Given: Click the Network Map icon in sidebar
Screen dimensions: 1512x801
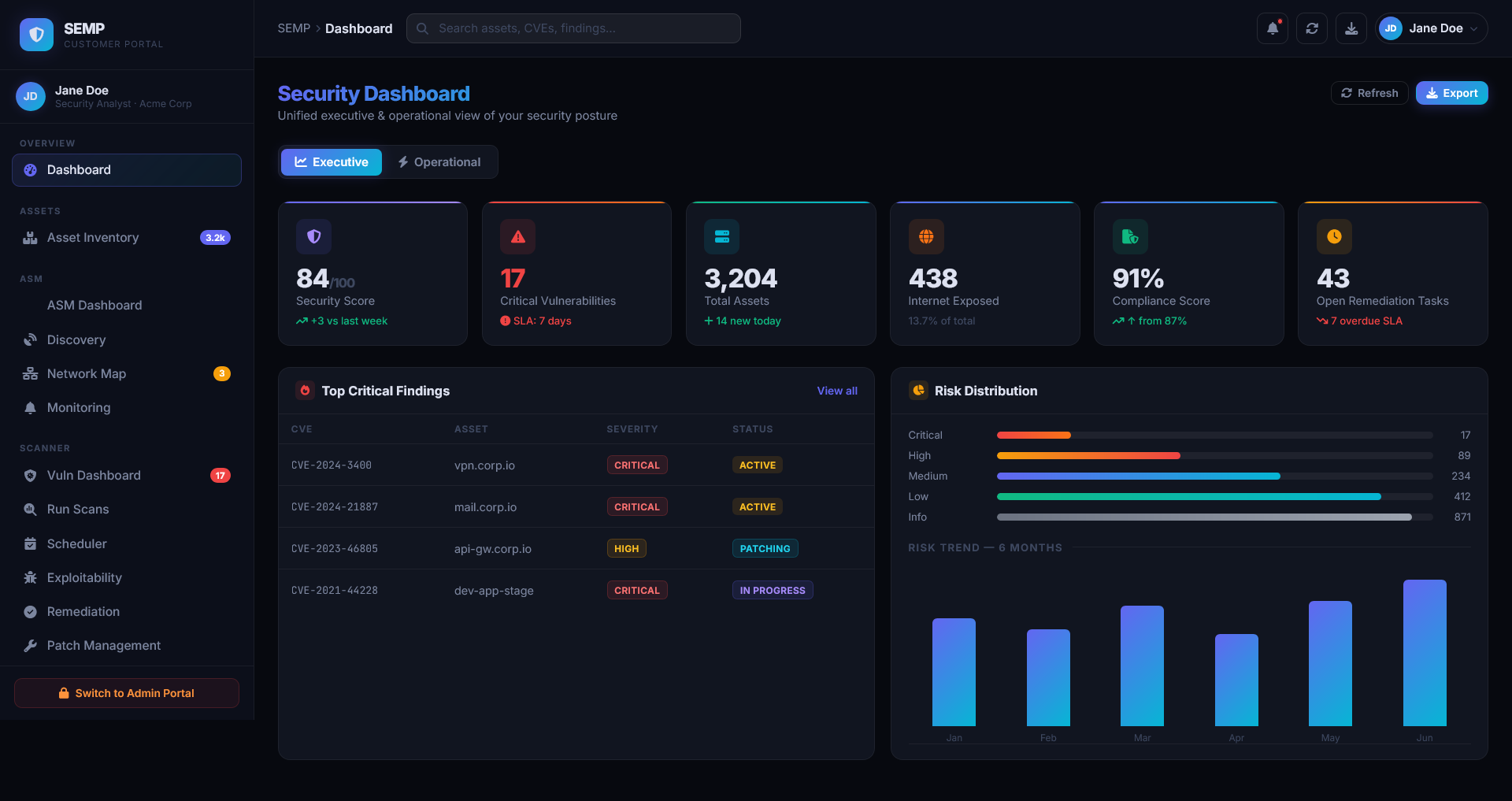Looking at the screenshot, I should 30,374.
